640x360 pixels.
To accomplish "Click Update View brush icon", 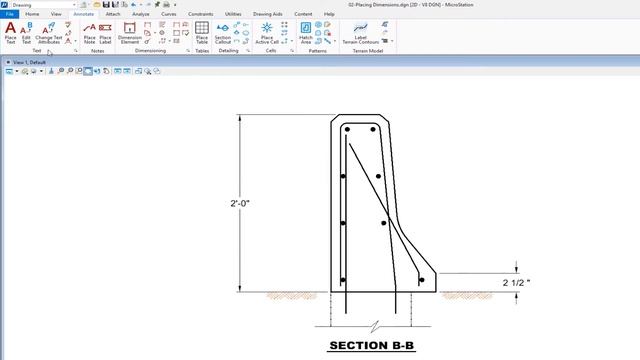I will 51,71.
